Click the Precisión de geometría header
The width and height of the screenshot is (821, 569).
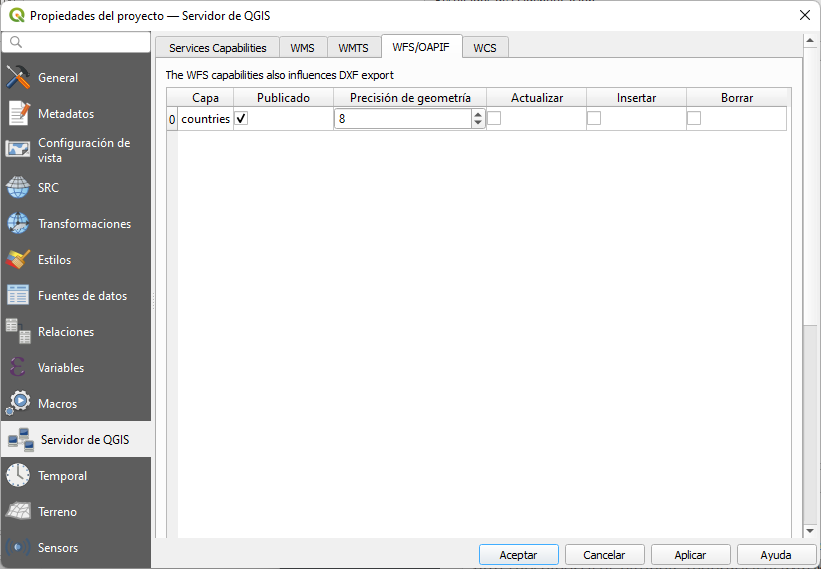(410, 98)
